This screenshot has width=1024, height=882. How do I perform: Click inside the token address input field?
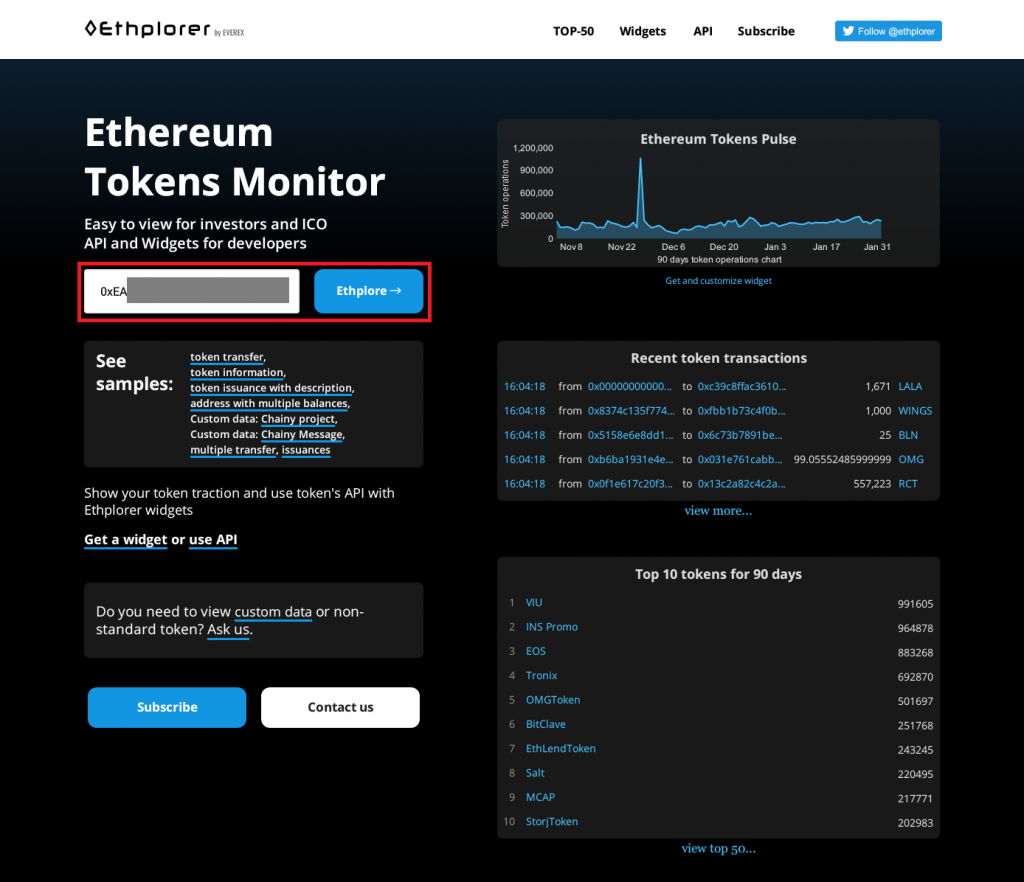pyautogui.click(x=190, y=290)
